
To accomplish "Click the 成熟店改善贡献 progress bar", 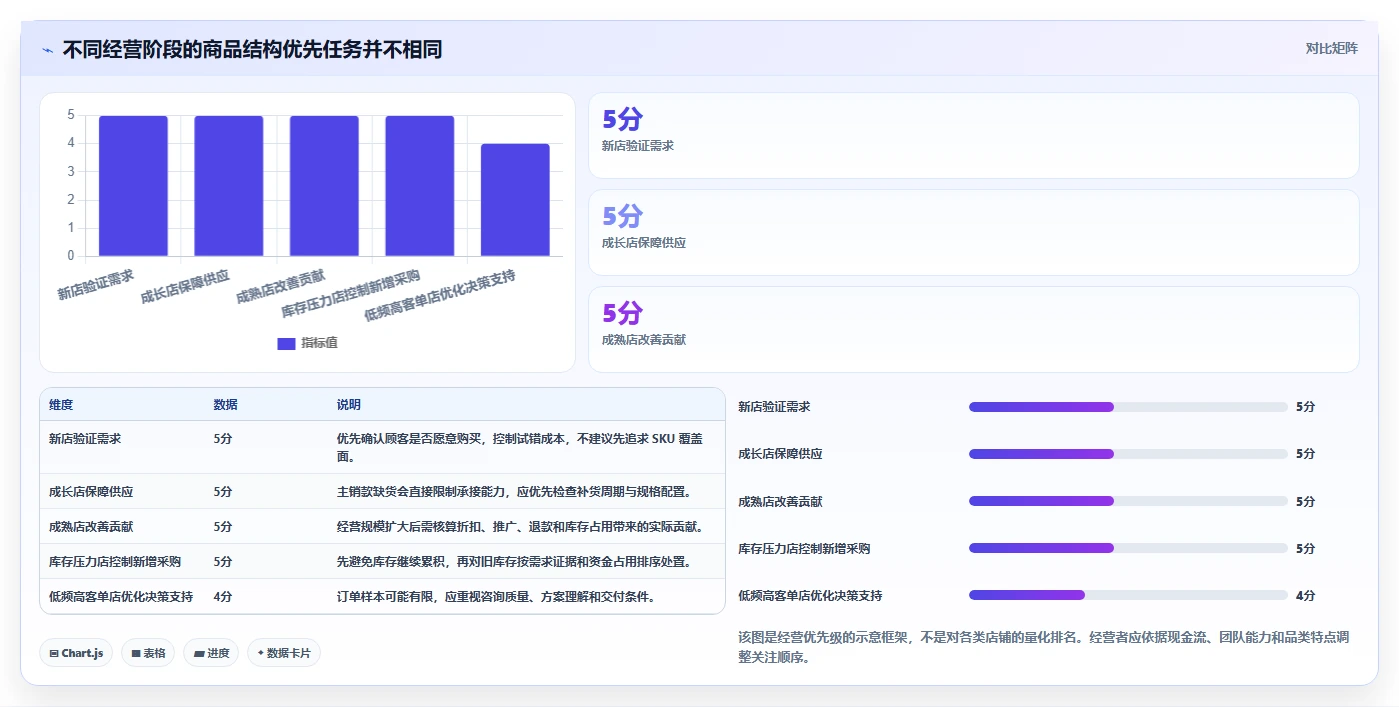I will [1128, 501].
